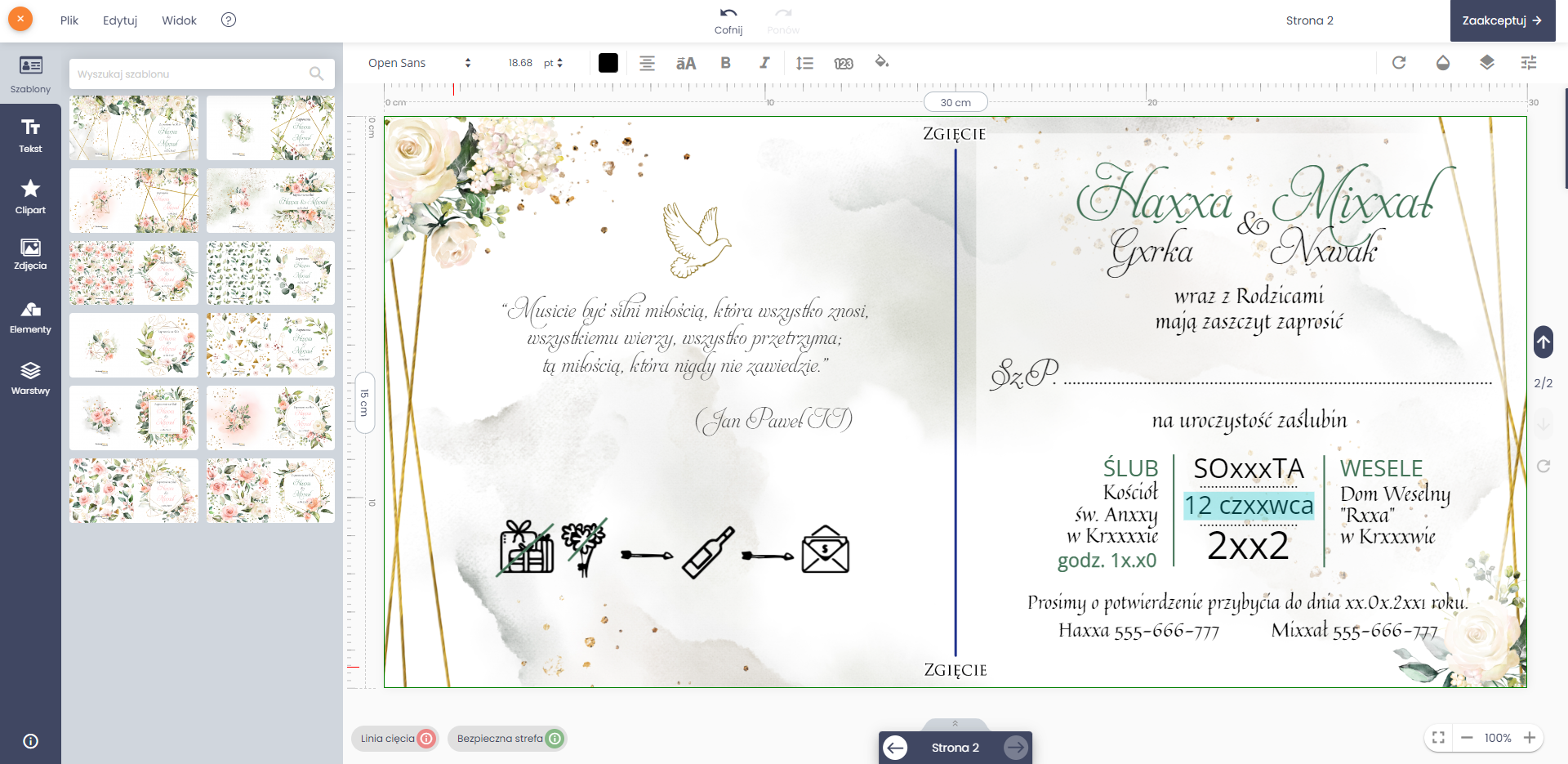Open the Zdjęcia photos panel
The width and height of the screenshot is (1568, 764).
(30, 254)
